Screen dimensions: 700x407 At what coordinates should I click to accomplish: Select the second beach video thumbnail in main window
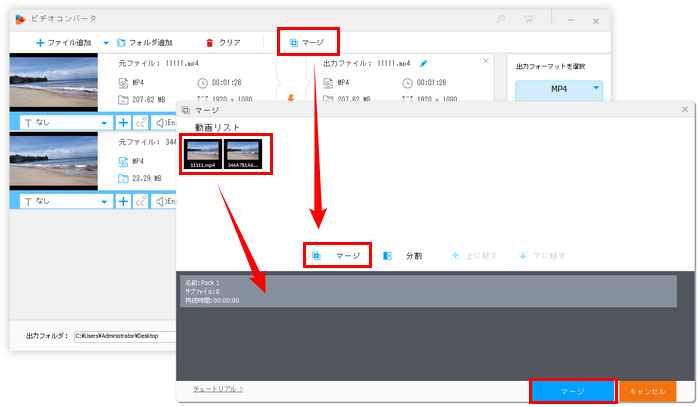pyautogui.click(x=54, y=161)
